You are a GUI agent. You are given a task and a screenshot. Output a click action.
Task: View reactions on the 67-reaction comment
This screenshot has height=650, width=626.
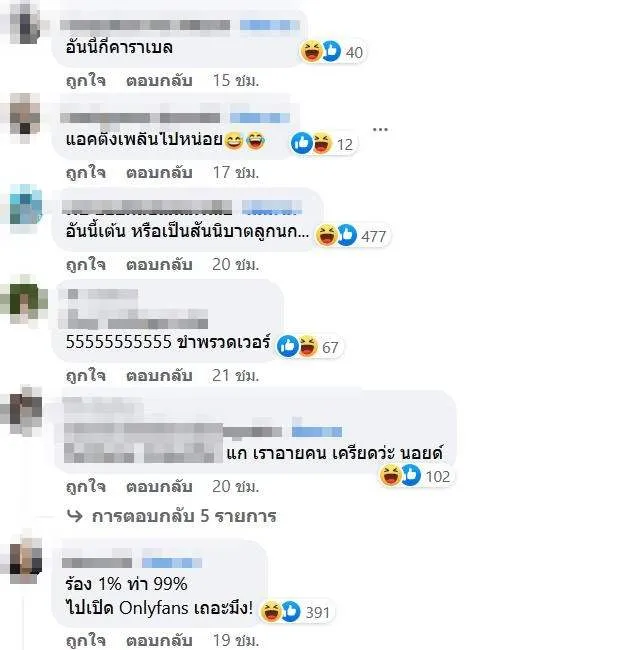click(309, 346)
